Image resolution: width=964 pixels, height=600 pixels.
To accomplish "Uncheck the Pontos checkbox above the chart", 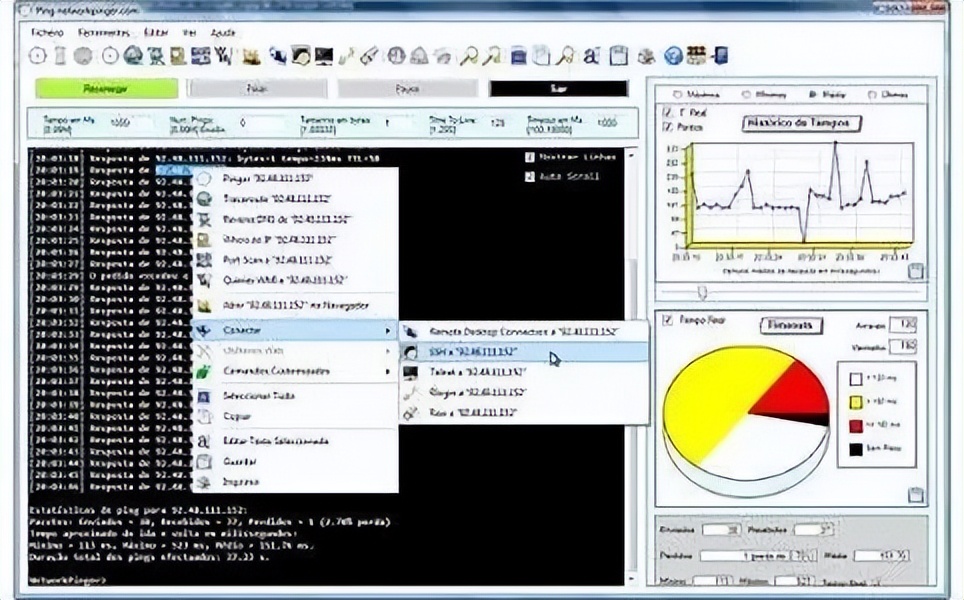I will coord(667,127).
